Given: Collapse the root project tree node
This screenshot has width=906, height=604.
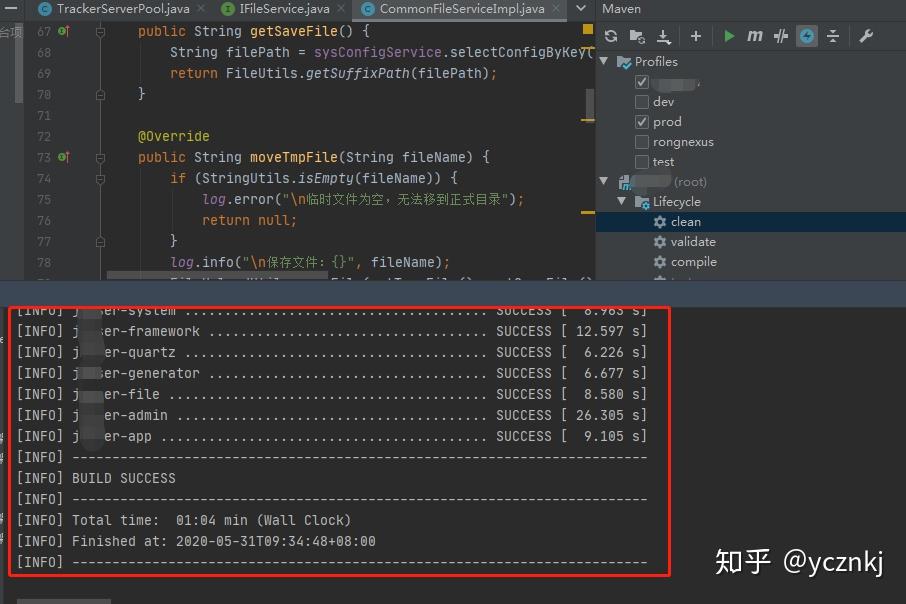Looking at the screenshot, I should pos(604,181).
